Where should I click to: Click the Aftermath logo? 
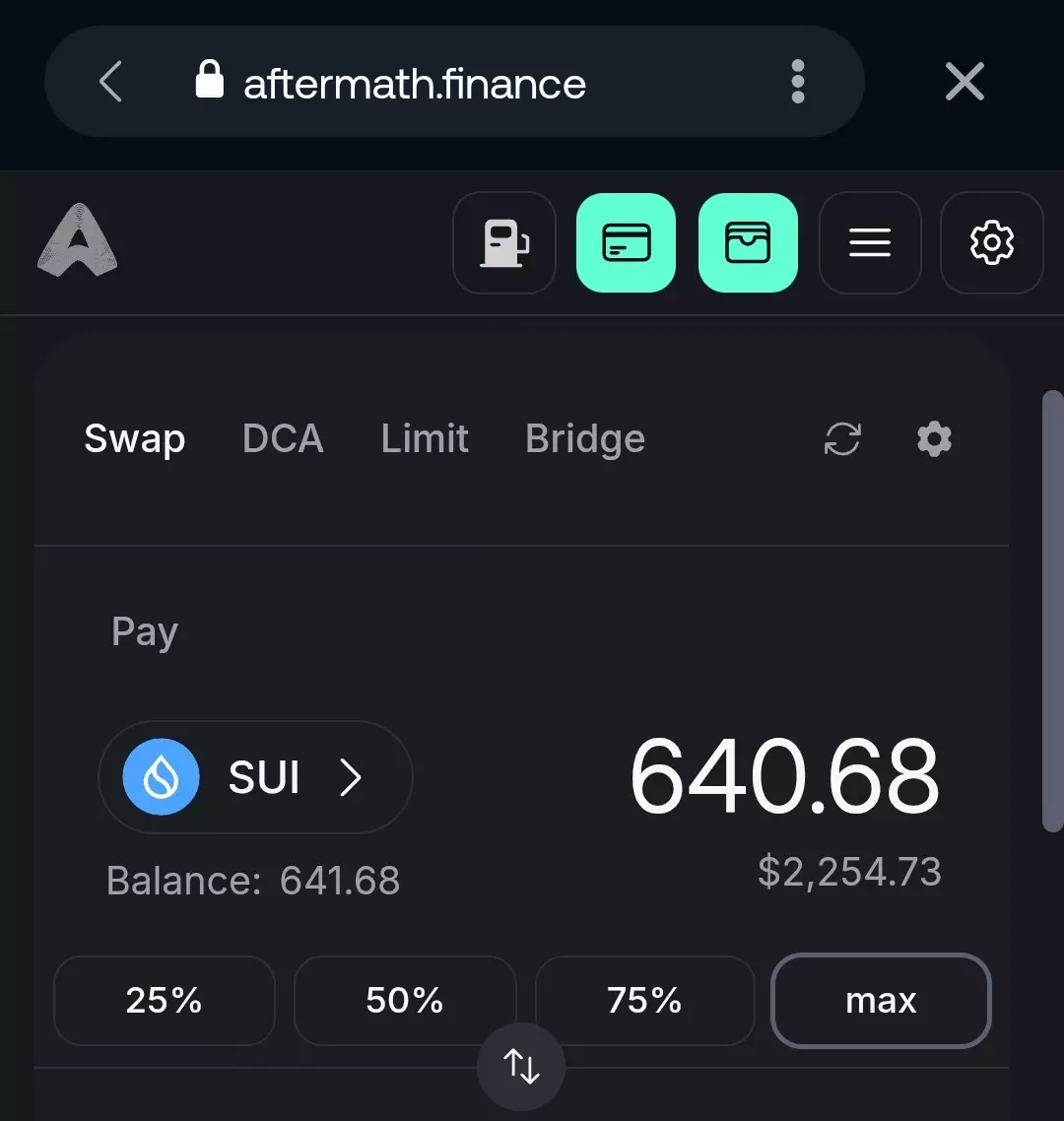[x=77, y=239]
